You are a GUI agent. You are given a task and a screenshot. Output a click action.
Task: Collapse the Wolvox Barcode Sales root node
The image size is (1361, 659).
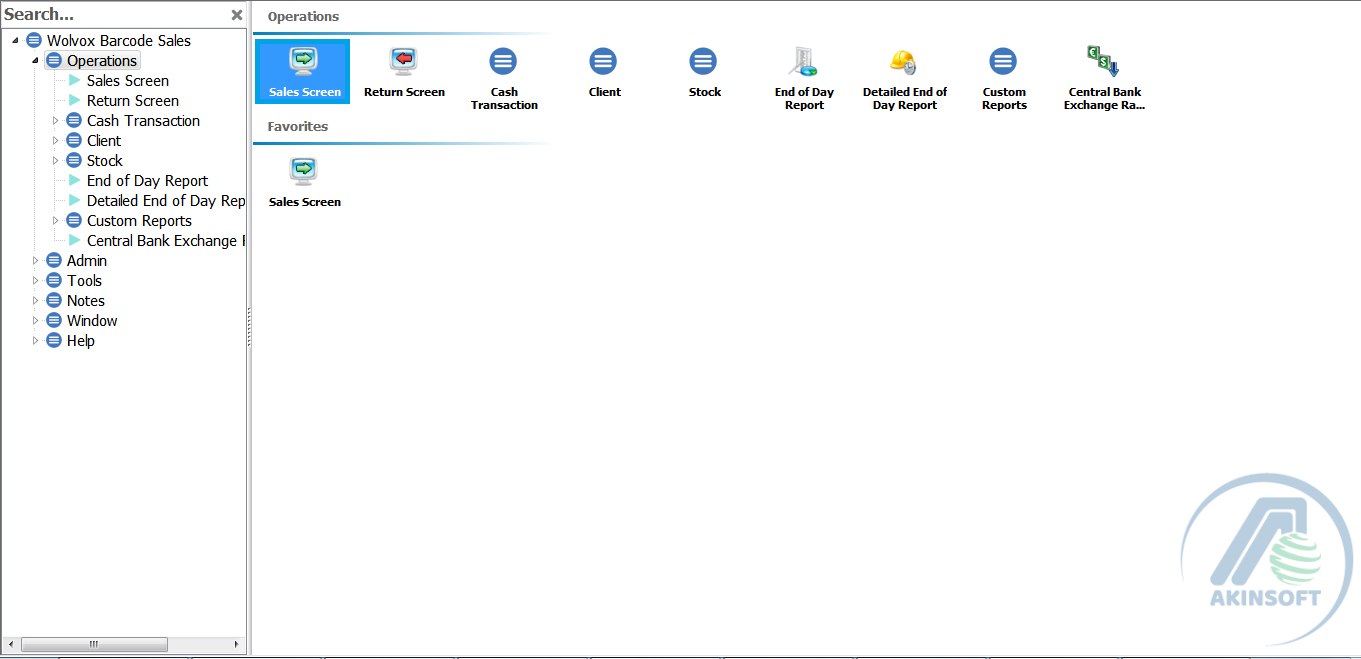click(16, 41)
